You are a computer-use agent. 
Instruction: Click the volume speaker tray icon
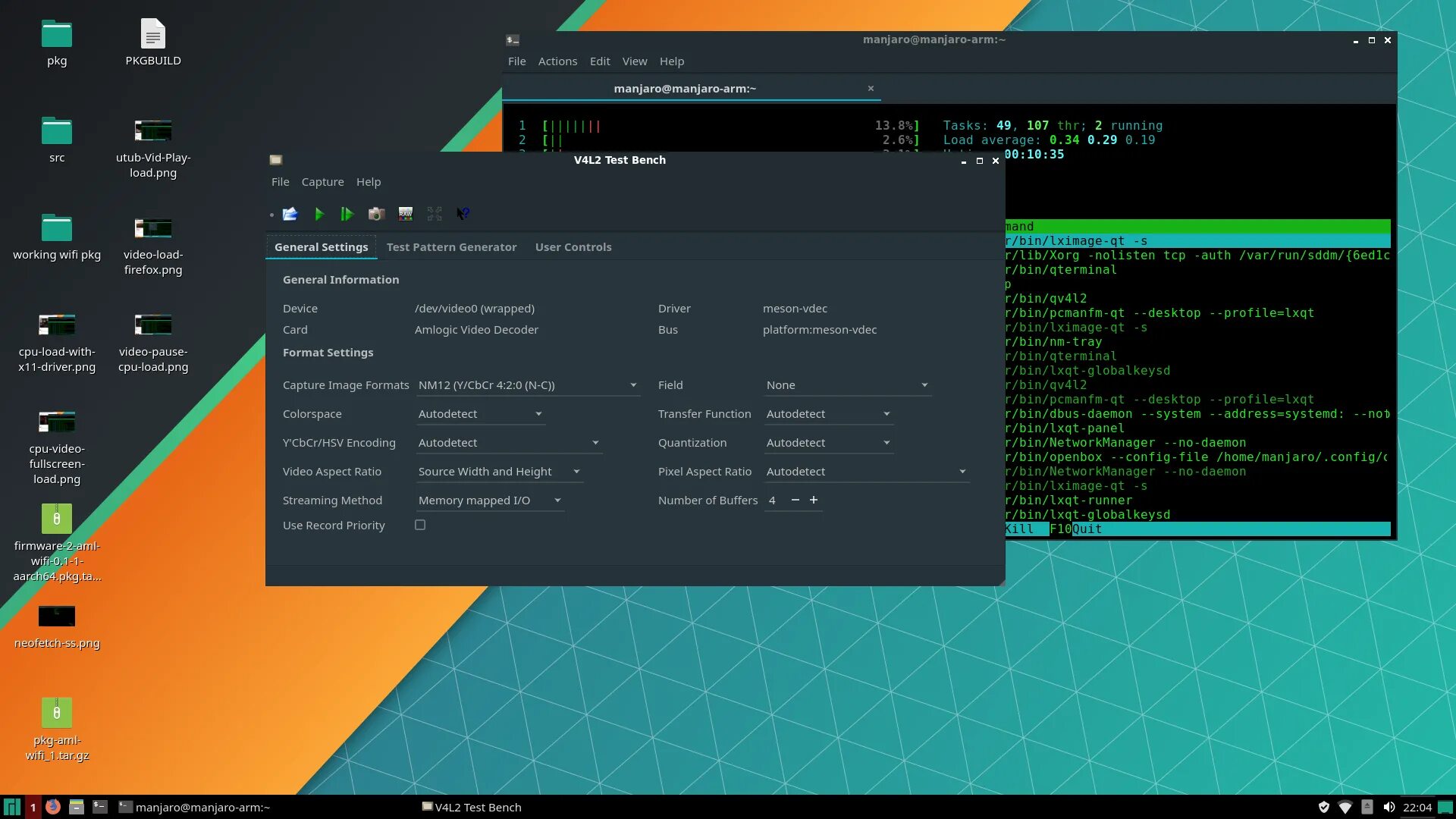pos(1389,807)
